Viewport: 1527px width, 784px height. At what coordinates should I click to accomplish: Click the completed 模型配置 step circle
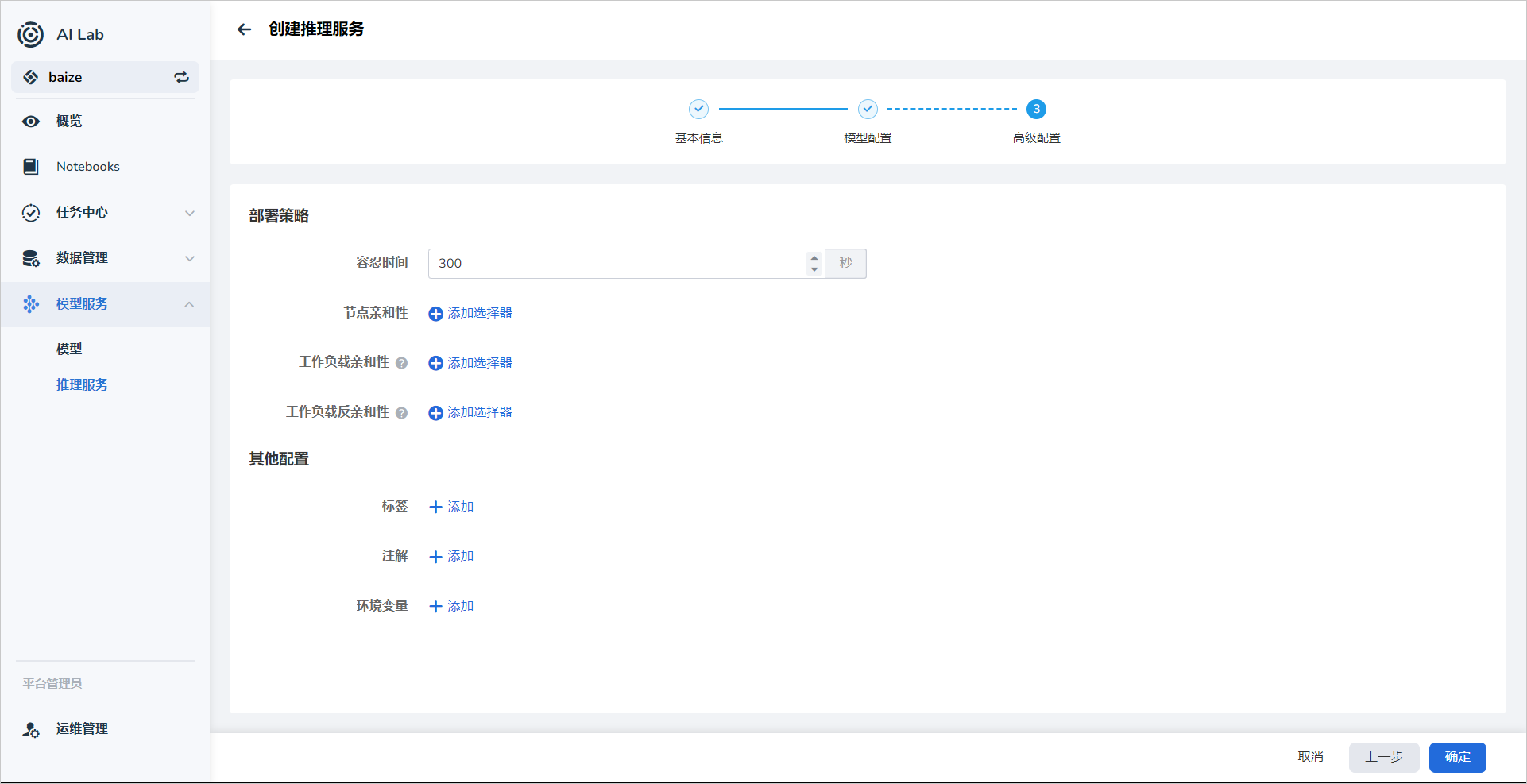[868, 109]
